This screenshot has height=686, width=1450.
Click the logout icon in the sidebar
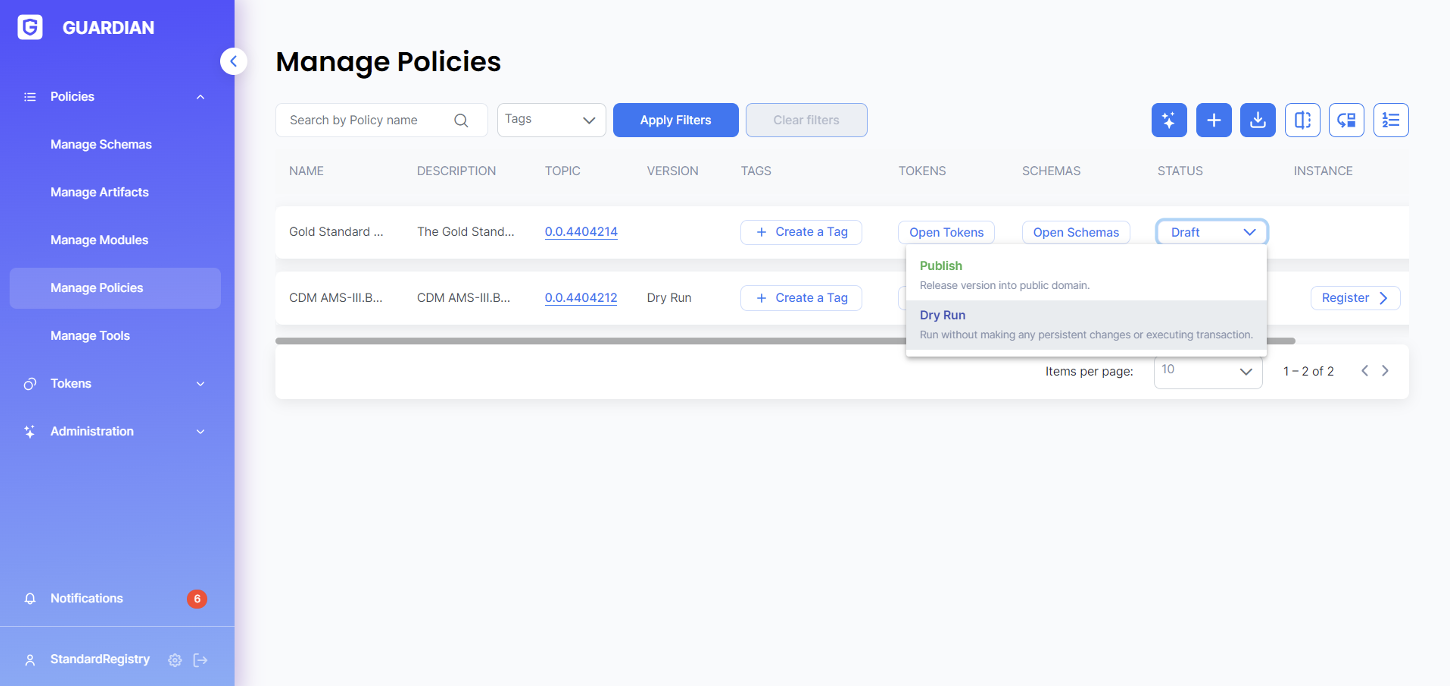tap(200, 660)
